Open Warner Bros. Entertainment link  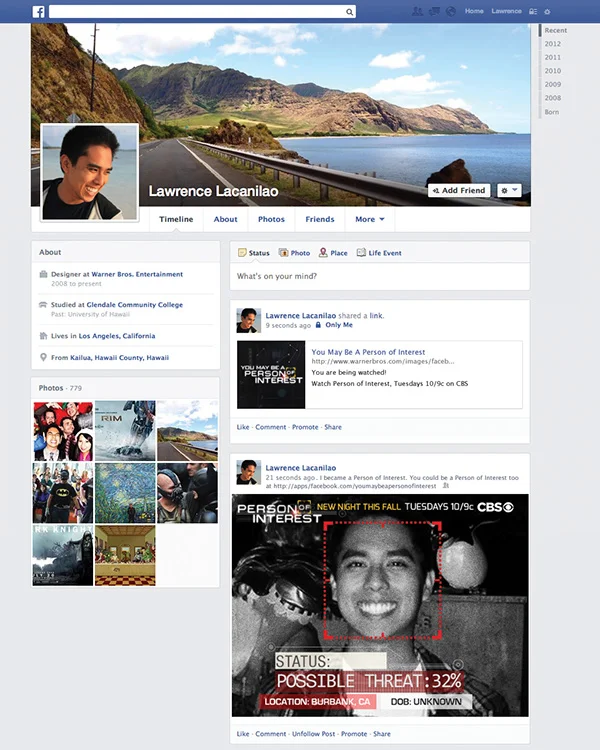(137, 274)
